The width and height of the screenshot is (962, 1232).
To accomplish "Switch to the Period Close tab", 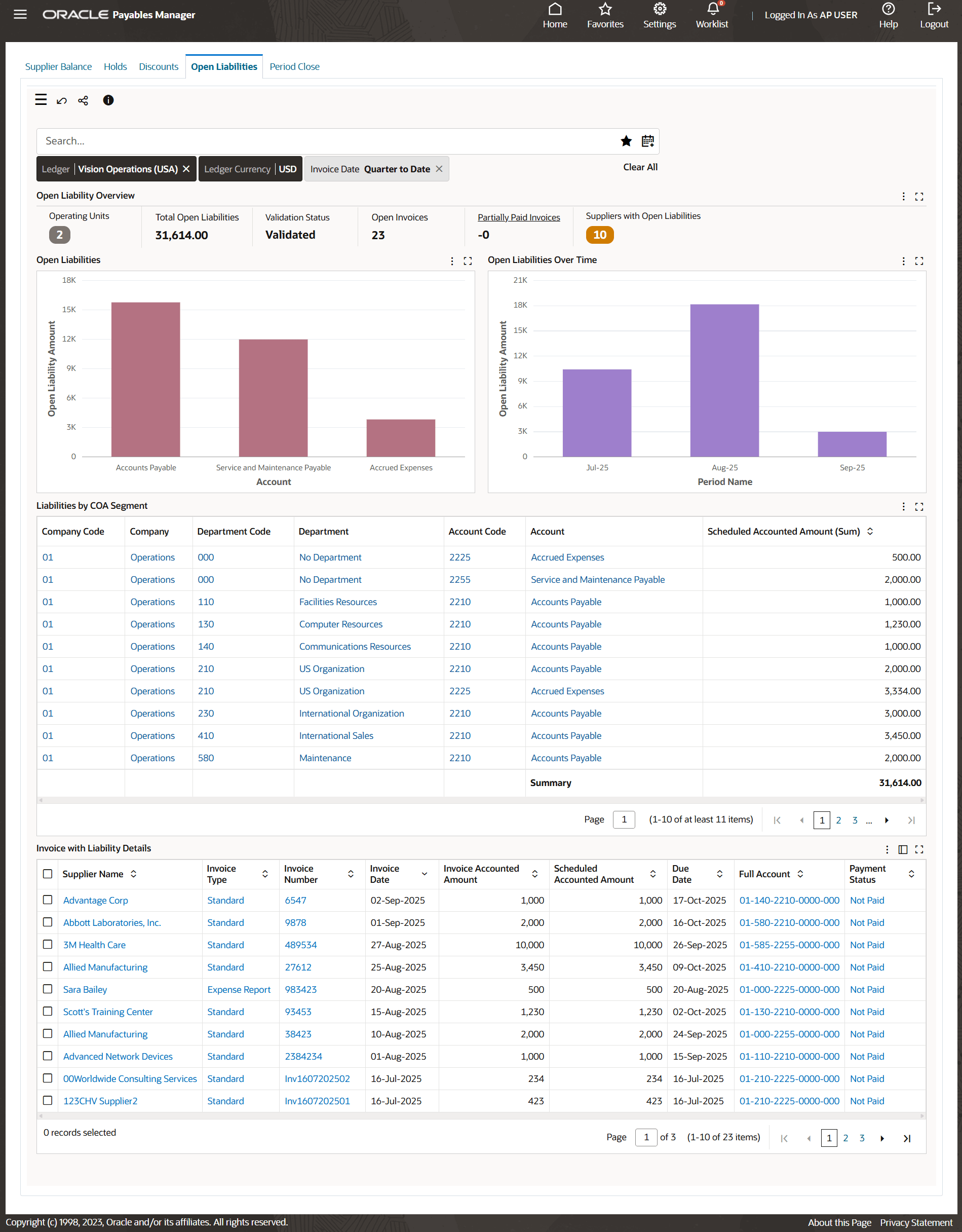I will (x=294, y=66).
